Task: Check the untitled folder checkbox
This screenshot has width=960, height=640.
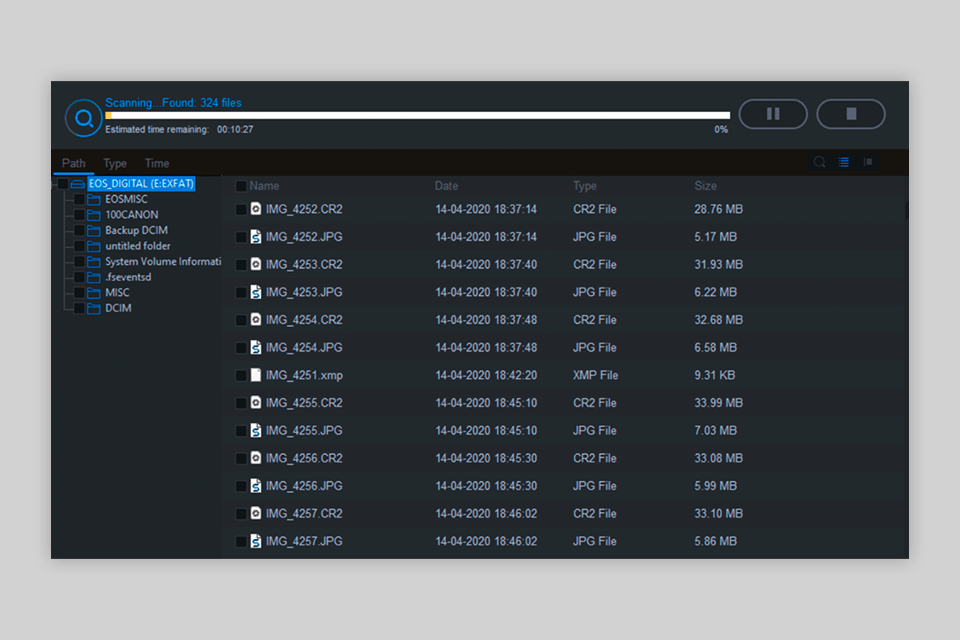Action: point(79,246)
